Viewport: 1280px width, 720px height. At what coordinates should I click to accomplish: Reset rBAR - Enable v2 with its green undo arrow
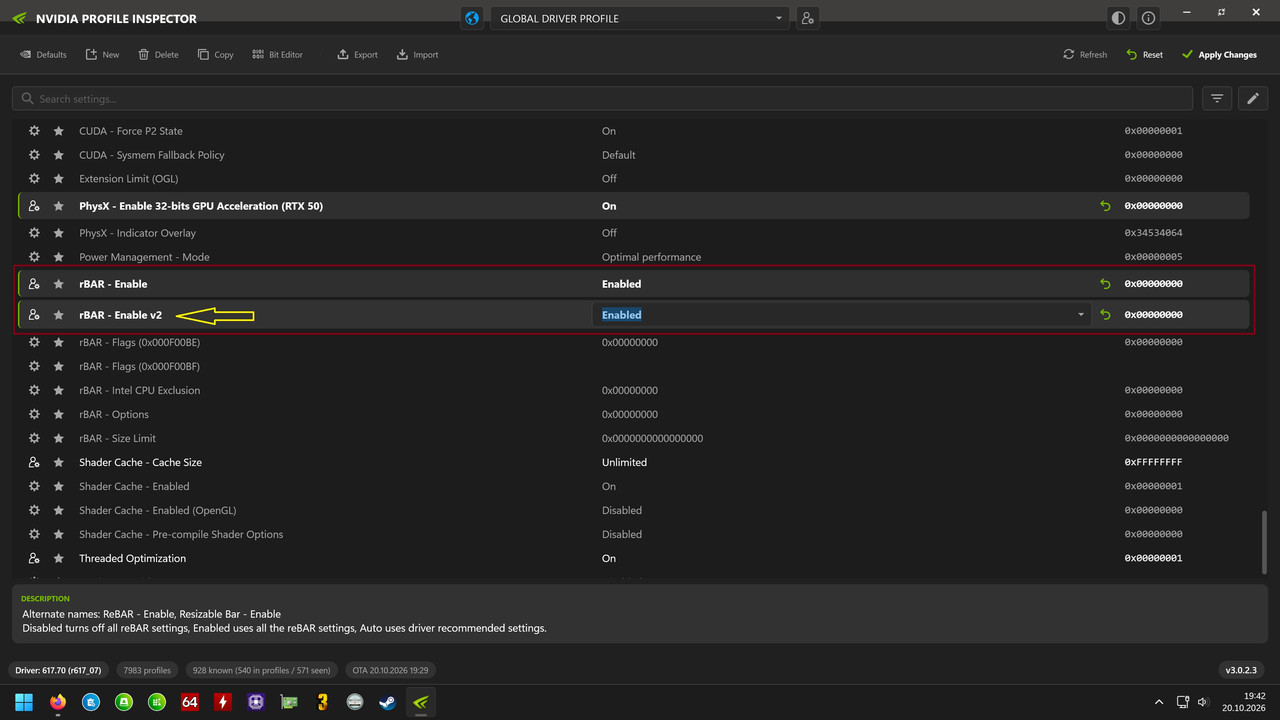click(x=1105, y=315)
